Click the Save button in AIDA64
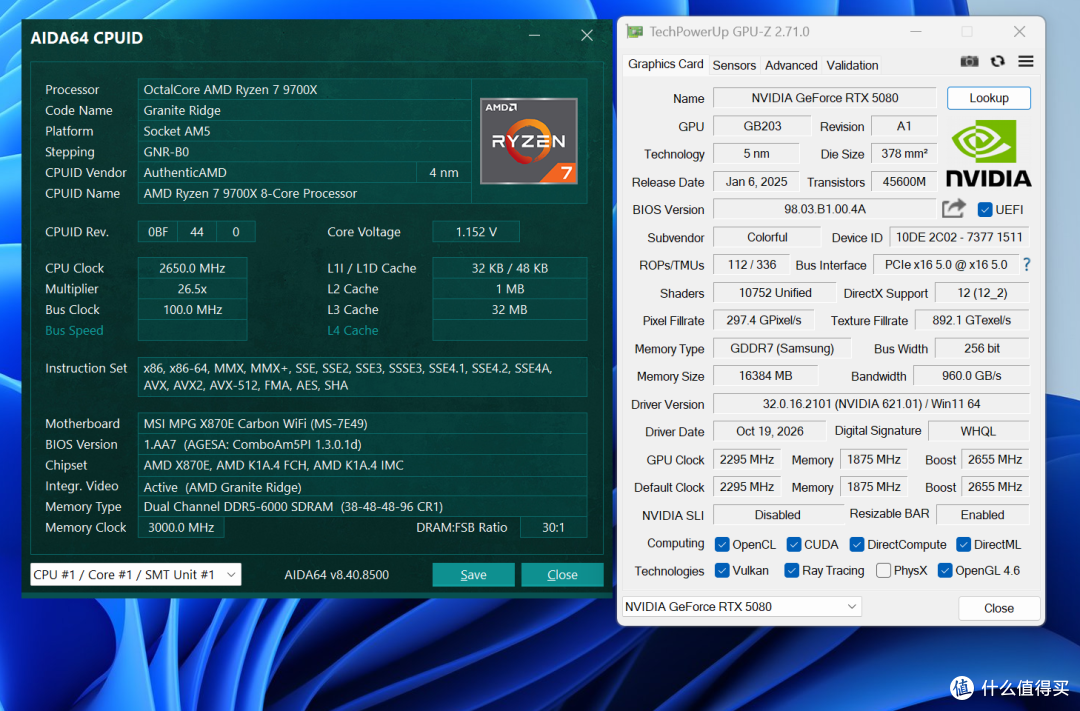Screen dimensions: 1080x711 click(473, 575)
